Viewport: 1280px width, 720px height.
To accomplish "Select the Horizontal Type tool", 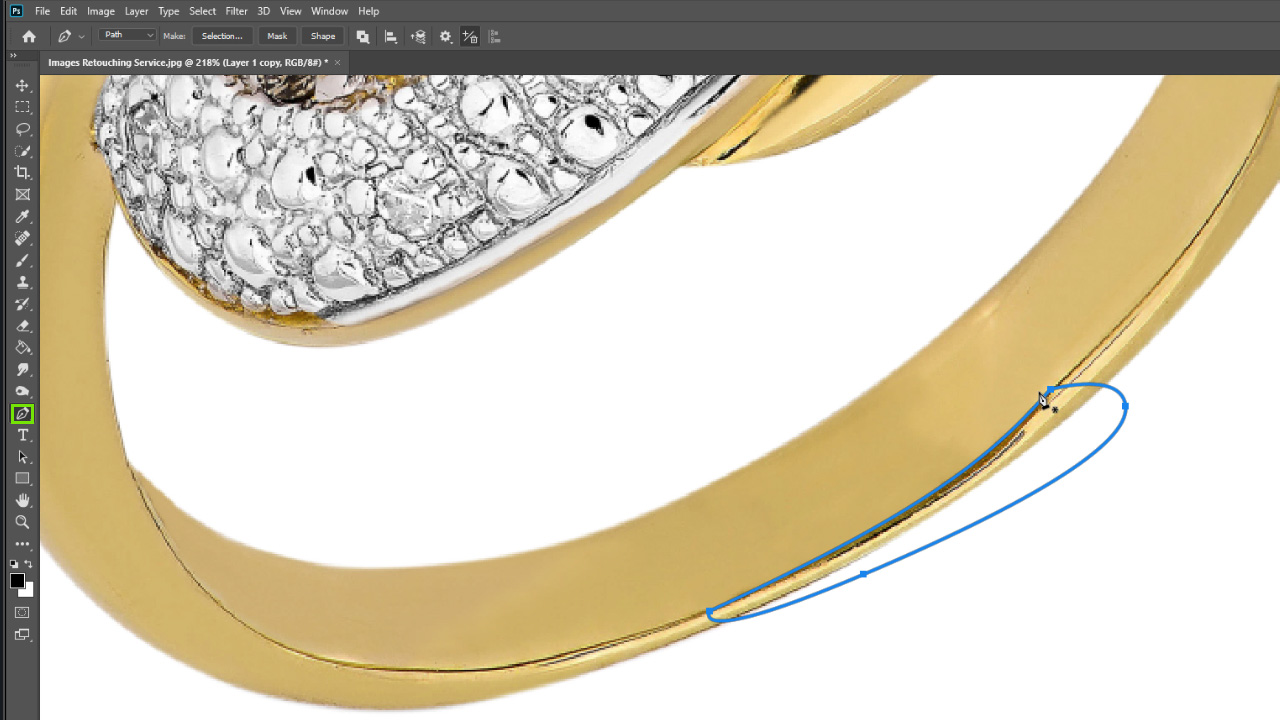I will [22, 435].
